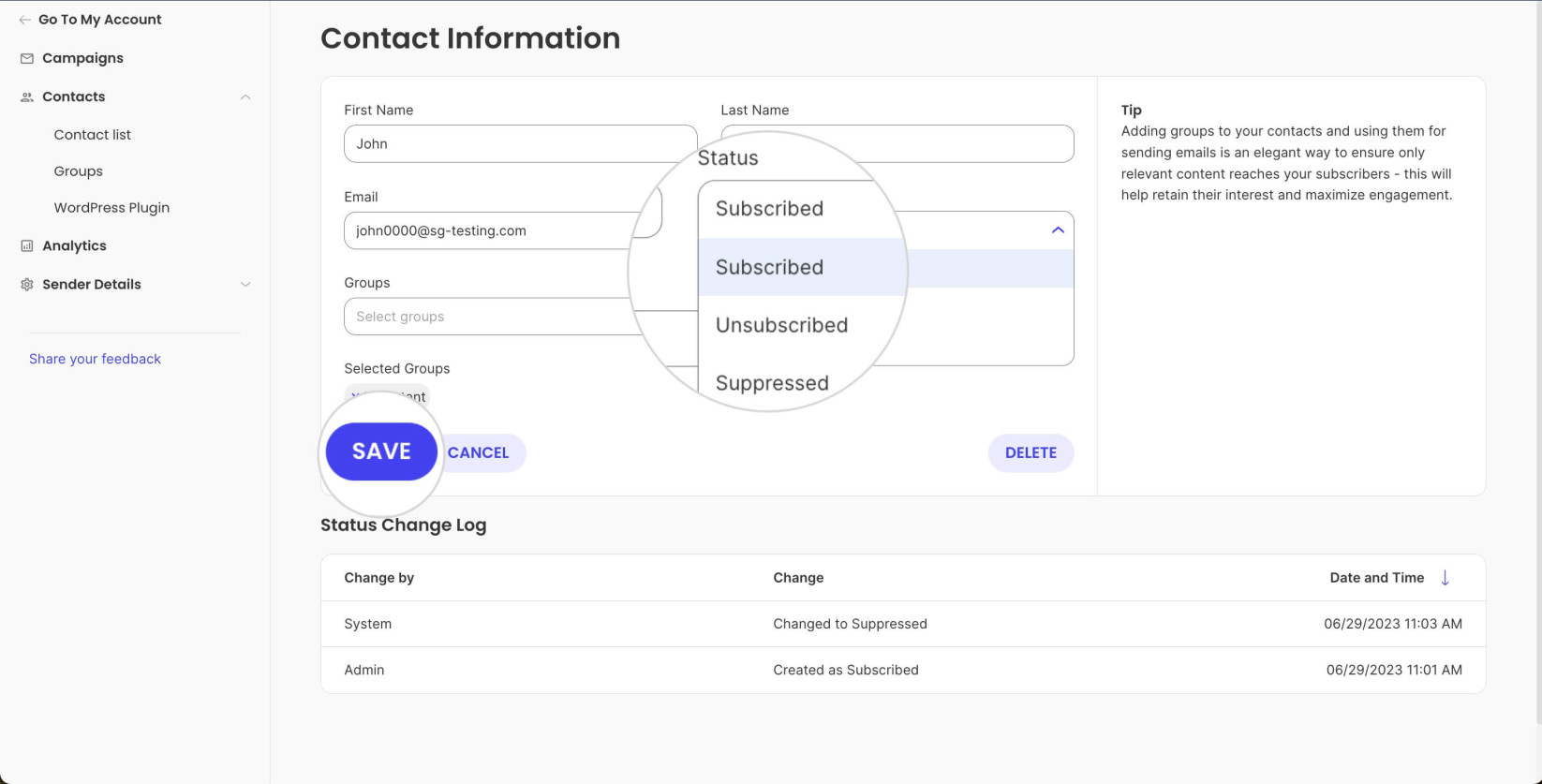Click the back arrow beside Go To My Account

click(x=25, y=20)
